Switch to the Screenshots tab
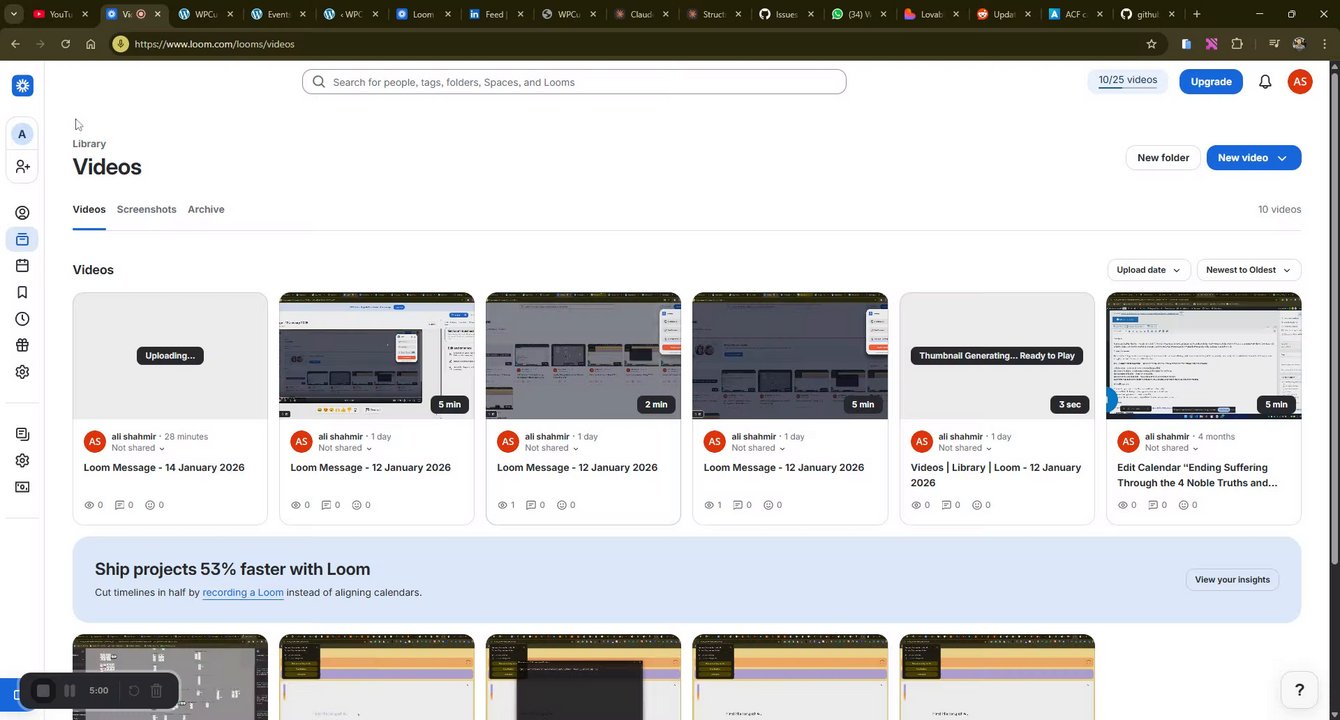This screenshot has height=720, width=1340. [x=146, y=209]
